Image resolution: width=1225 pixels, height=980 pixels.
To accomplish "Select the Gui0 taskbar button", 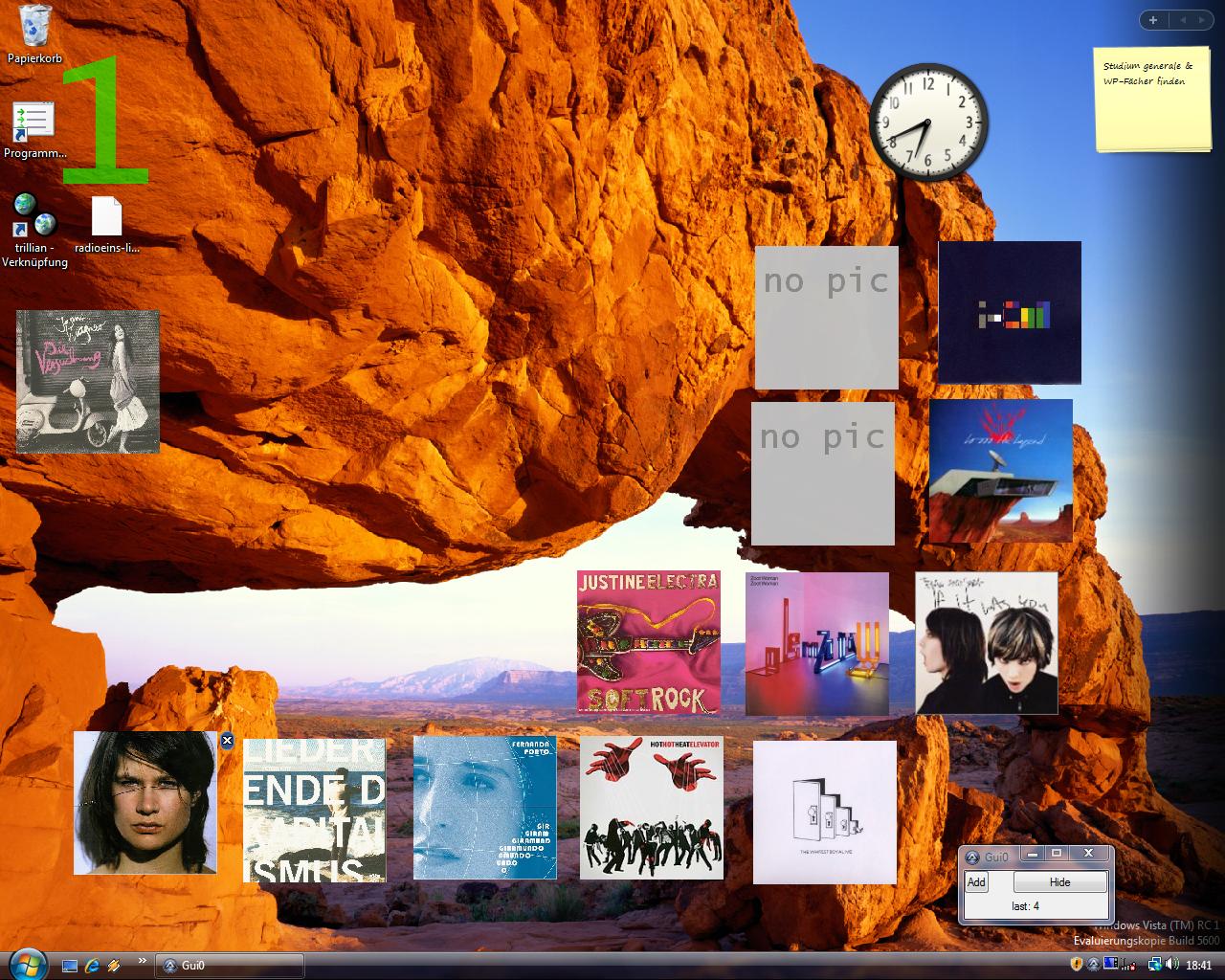I will coord(231,965).
